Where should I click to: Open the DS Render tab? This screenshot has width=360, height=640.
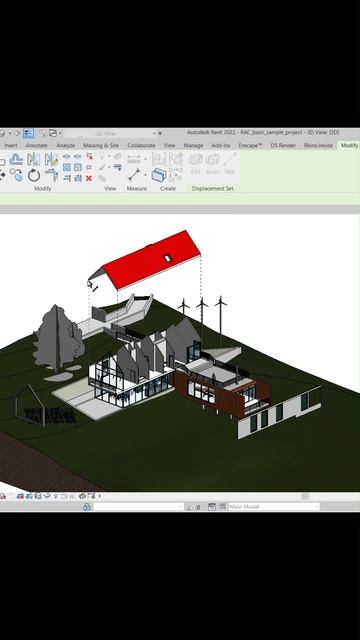[283, 145]
